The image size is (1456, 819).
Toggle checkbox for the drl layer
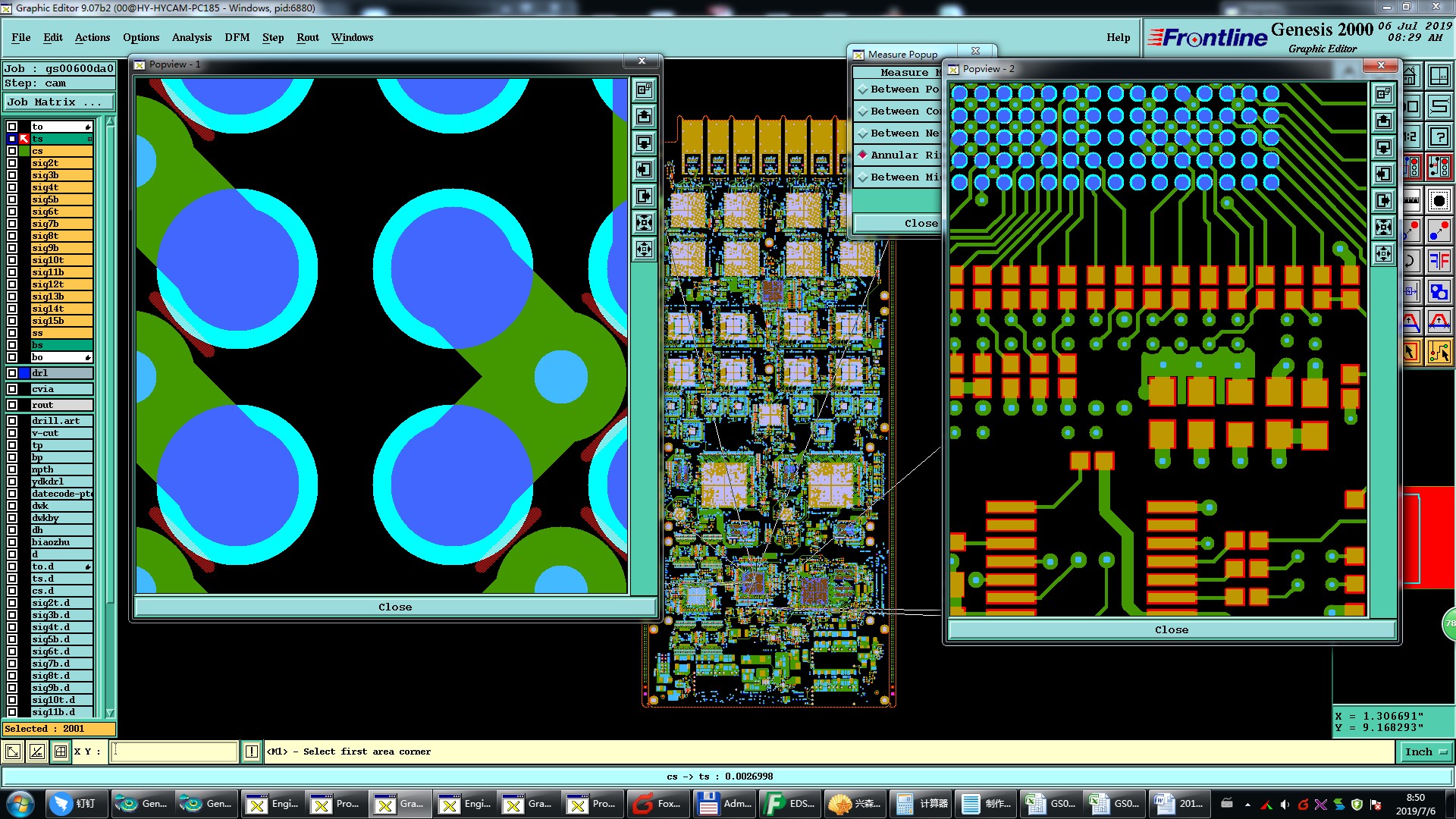pyautogui.click(x=12, y=373)
